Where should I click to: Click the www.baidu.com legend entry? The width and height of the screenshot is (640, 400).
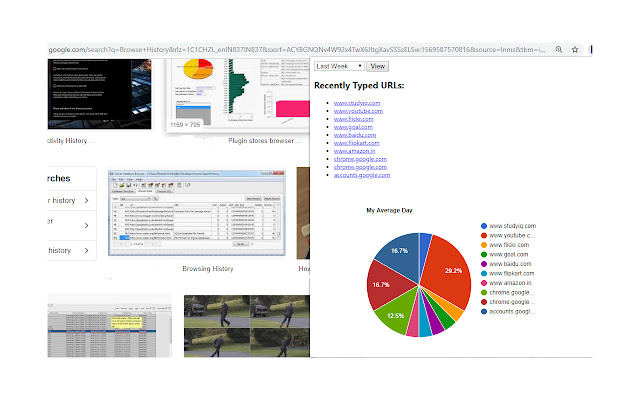[506, 264]
